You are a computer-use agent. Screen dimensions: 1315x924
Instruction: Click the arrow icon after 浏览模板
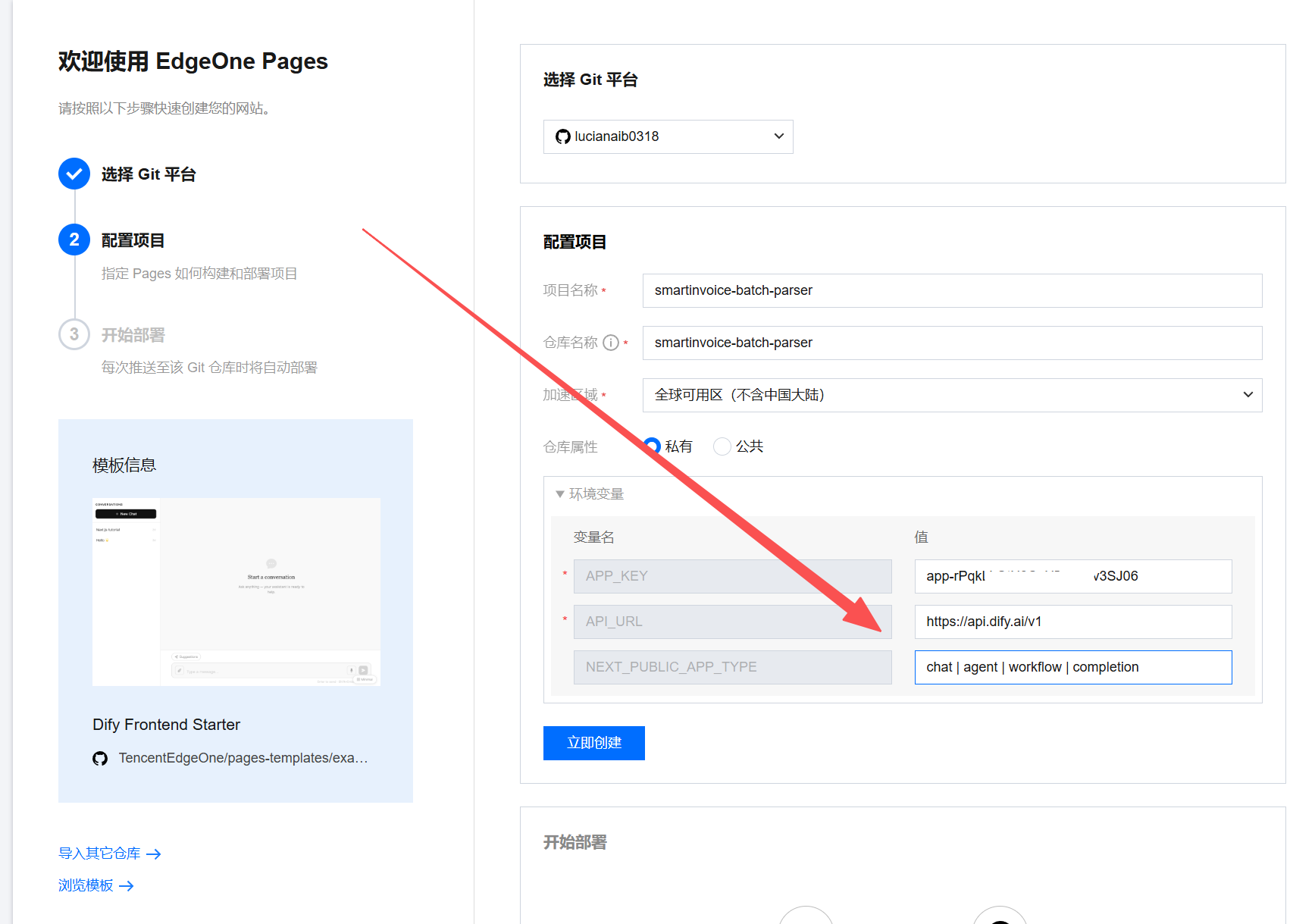(x=127, y=886)
